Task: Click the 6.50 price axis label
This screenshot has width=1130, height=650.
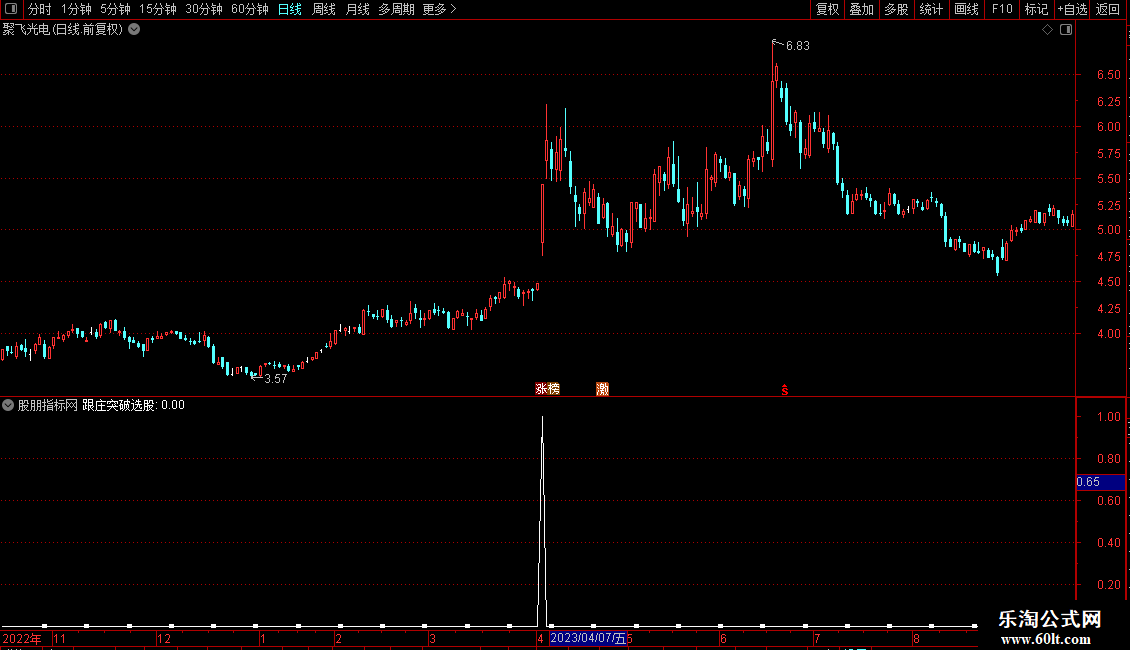Action: (1108, 75)
